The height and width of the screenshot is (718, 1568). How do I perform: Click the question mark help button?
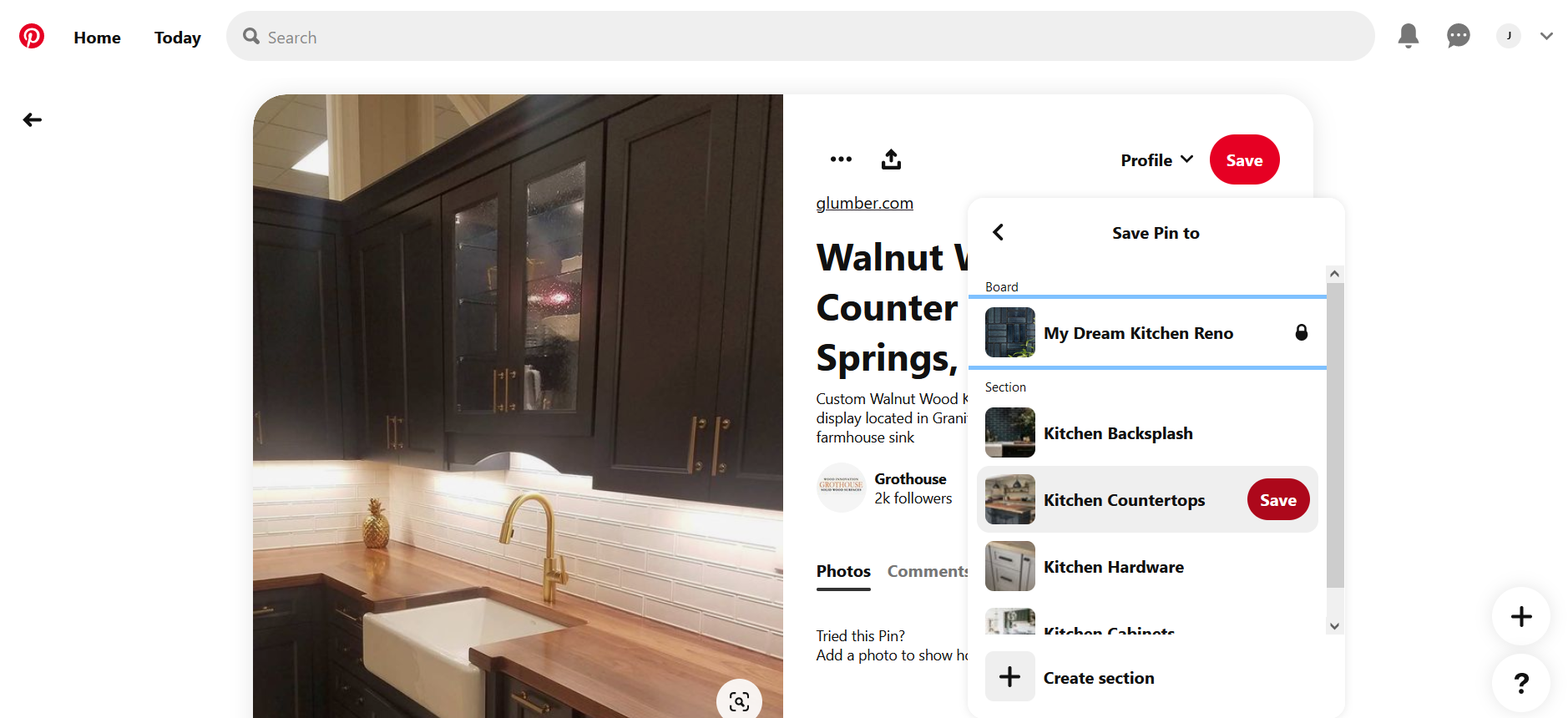(x=1521, y=683)
